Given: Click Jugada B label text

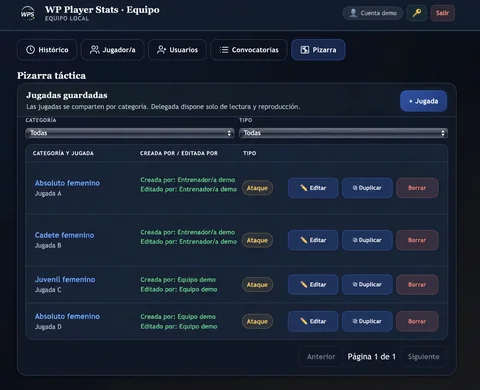Looking at the screenshot, I should pyautogui.click(x=48, y=246).
